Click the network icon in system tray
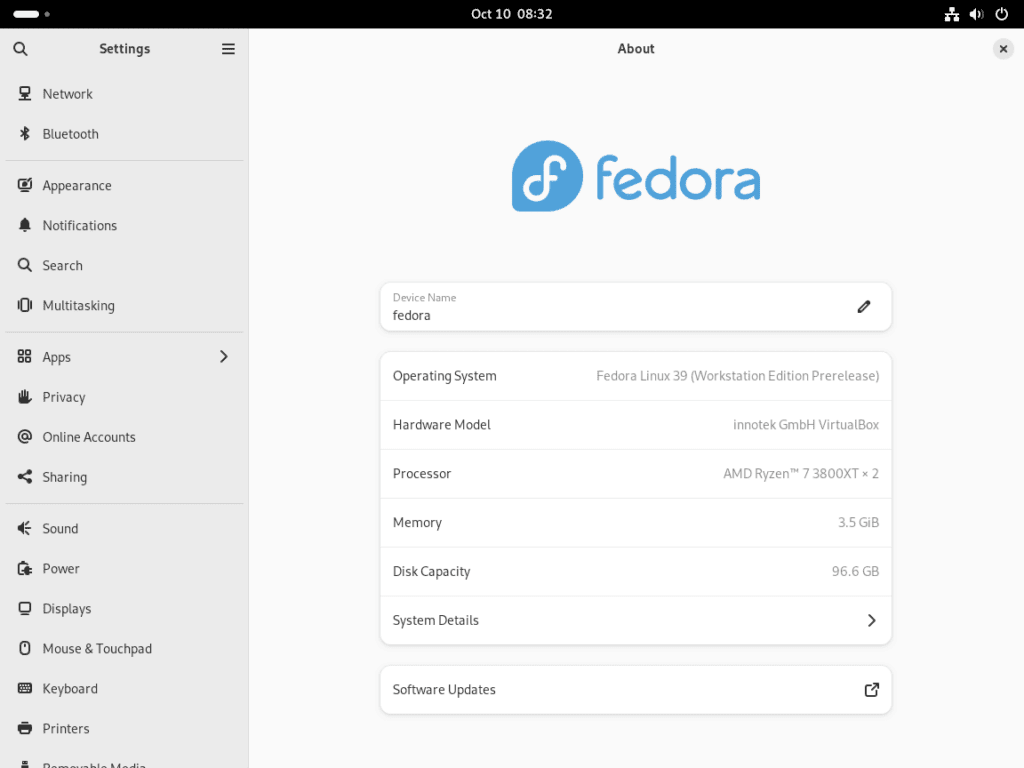Viewport: 1024px width, 768px height. coord(951,14)
